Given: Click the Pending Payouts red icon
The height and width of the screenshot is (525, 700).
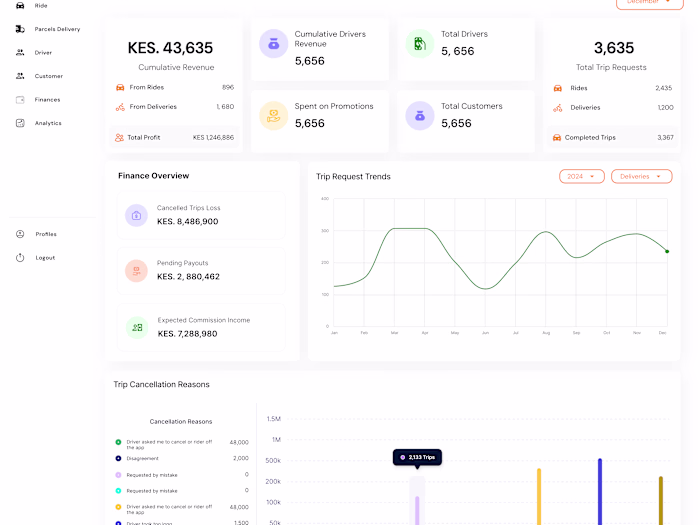Looking at the screenshot, I should [136, 271].
